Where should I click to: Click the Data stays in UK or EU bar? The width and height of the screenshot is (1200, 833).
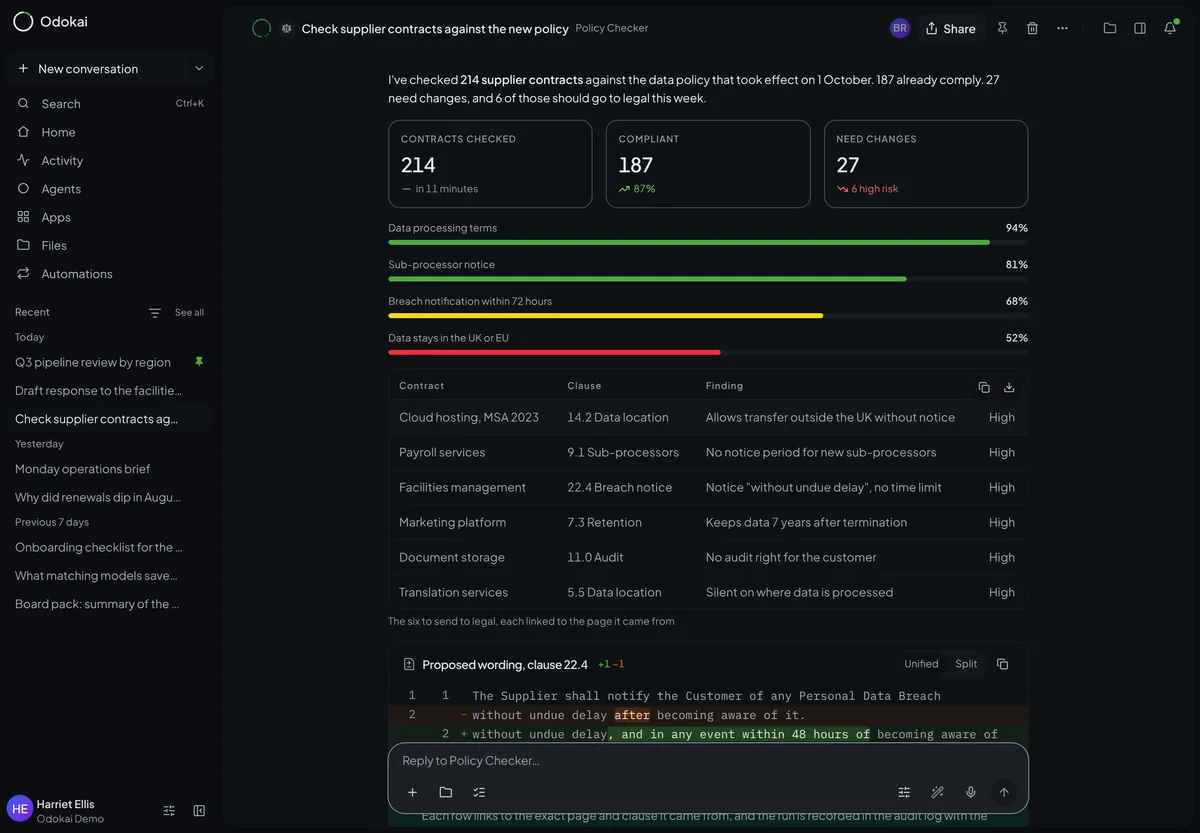point(708,352)
